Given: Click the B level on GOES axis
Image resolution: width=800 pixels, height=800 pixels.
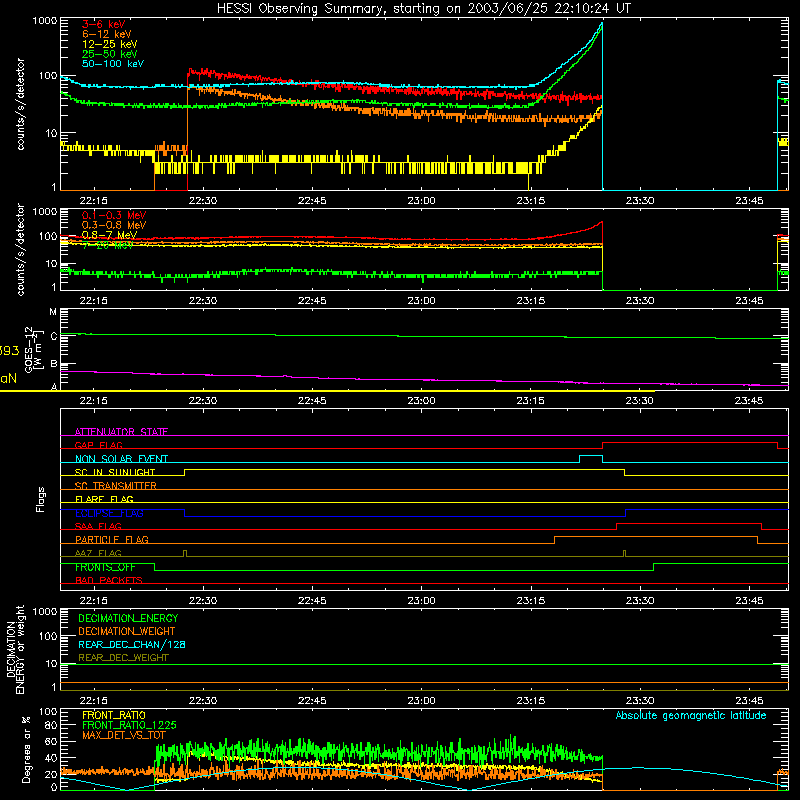Looking at the screenshot, I should click(x=54, y=364).
